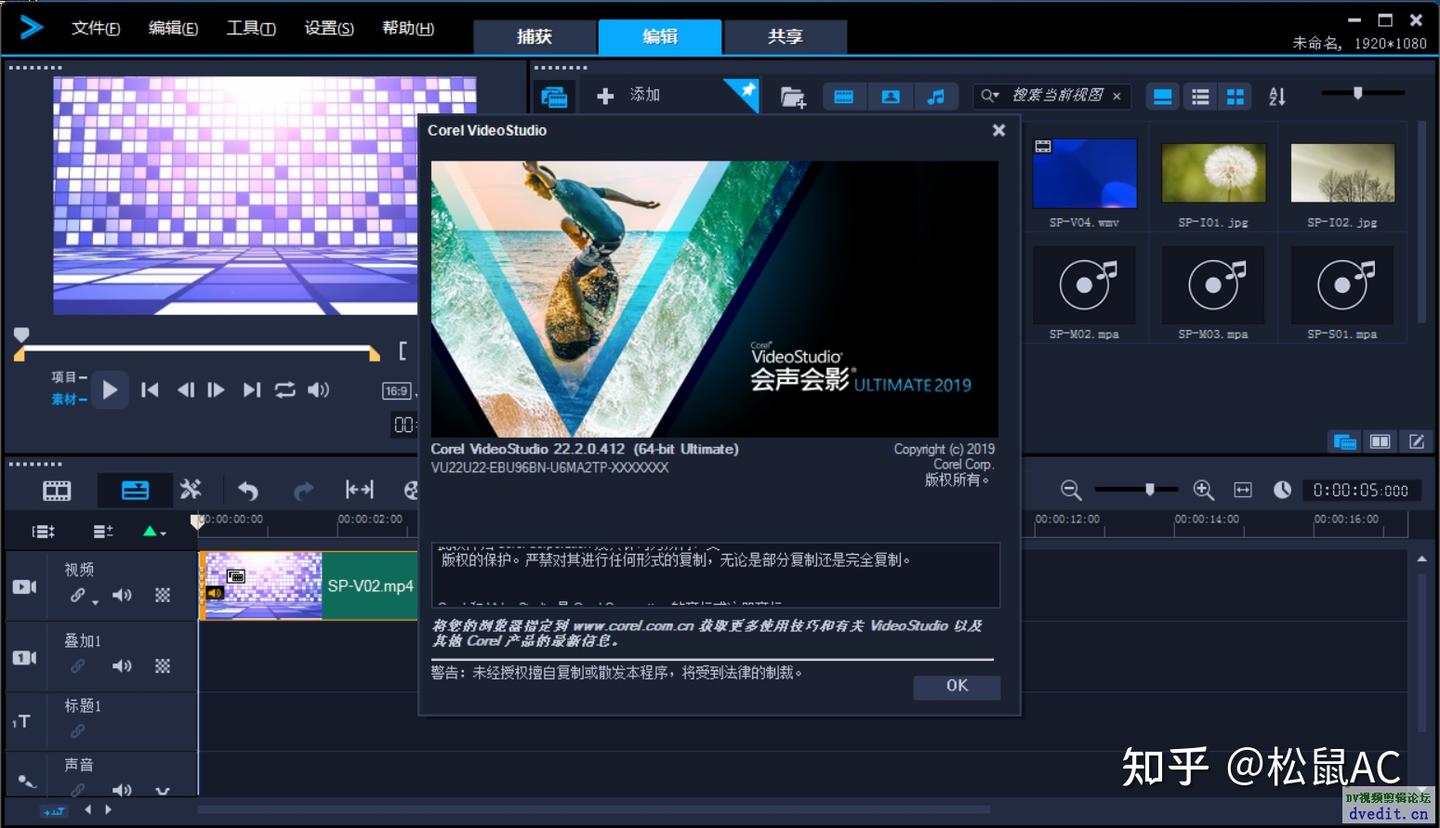1440x828 pixels.
Task: Click the media library panel icon
Action: [554, 97]
